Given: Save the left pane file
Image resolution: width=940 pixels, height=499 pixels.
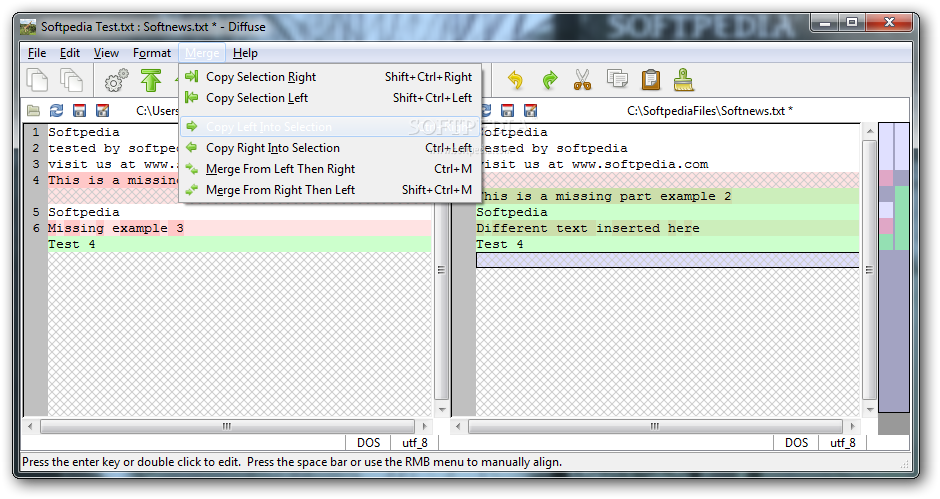Looking at the screenshot, I should (x=79, y=110).
